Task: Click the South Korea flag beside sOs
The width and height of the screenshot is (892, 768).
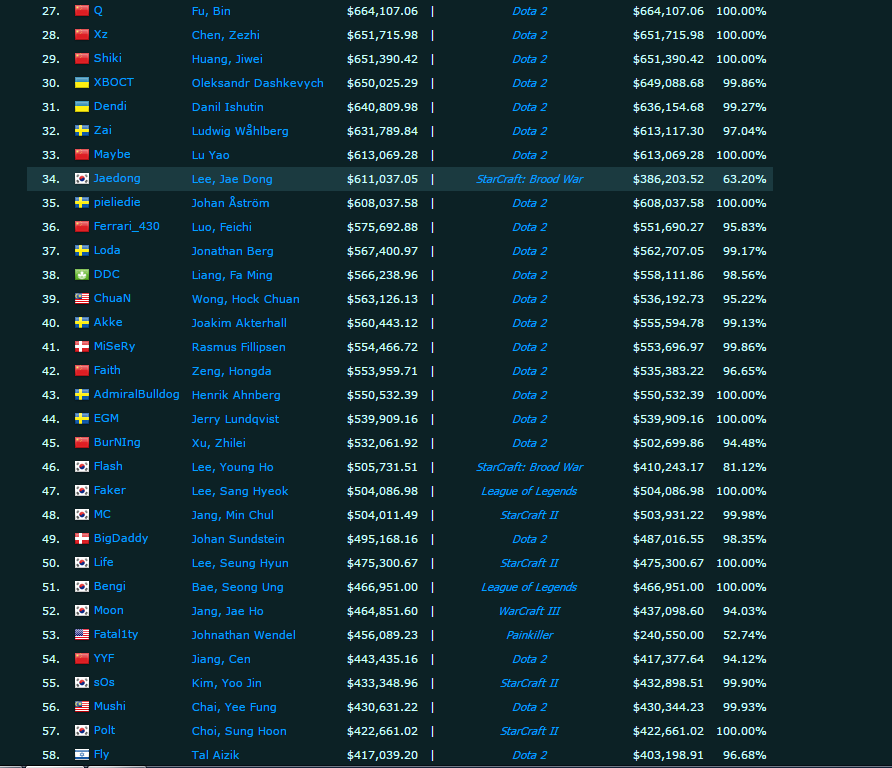Action: [x=82, y=683]
